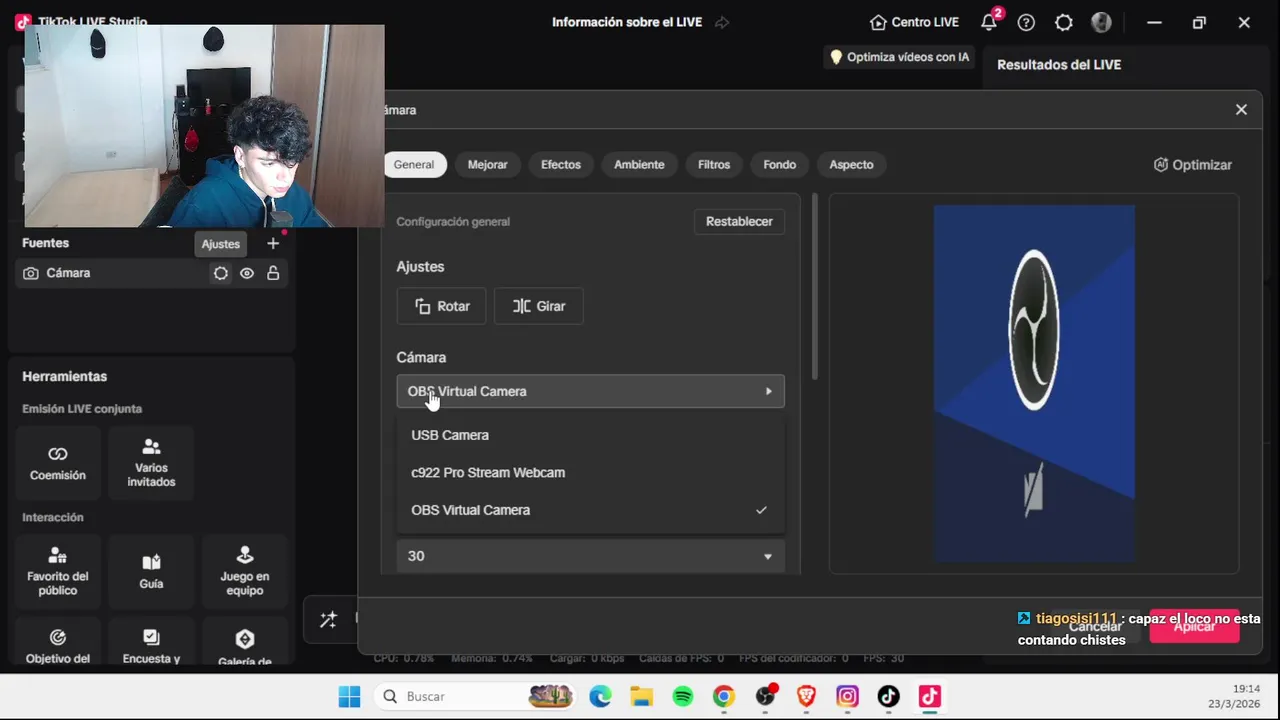Switch to the Fondo tab
Viewport: 1280px width, 720px height.
780,165
